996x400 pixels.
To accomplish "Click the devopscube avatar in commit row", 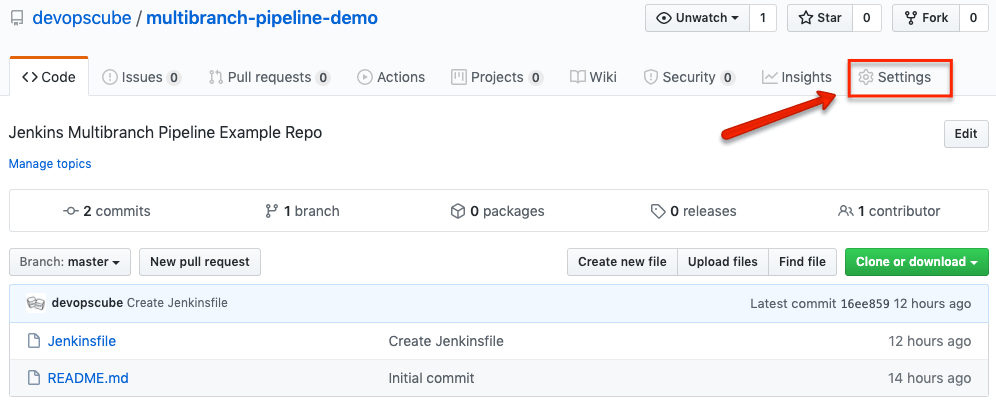I will [x=36, y=303].
